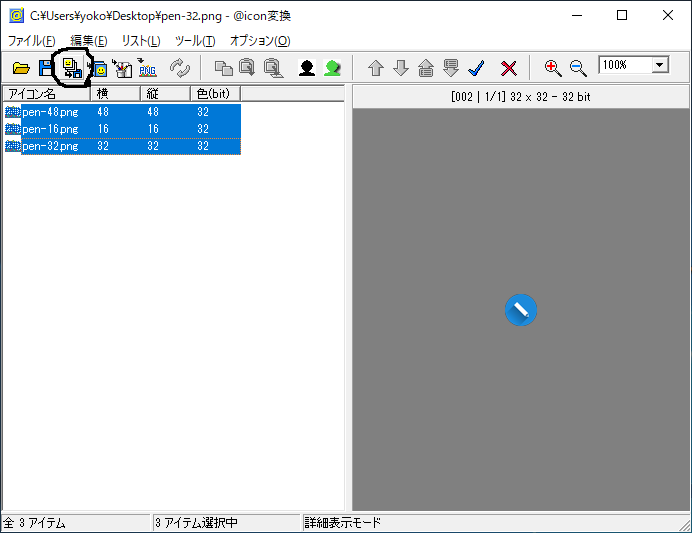Click the smiley face icon library button
692x533 pixels.
99,68
